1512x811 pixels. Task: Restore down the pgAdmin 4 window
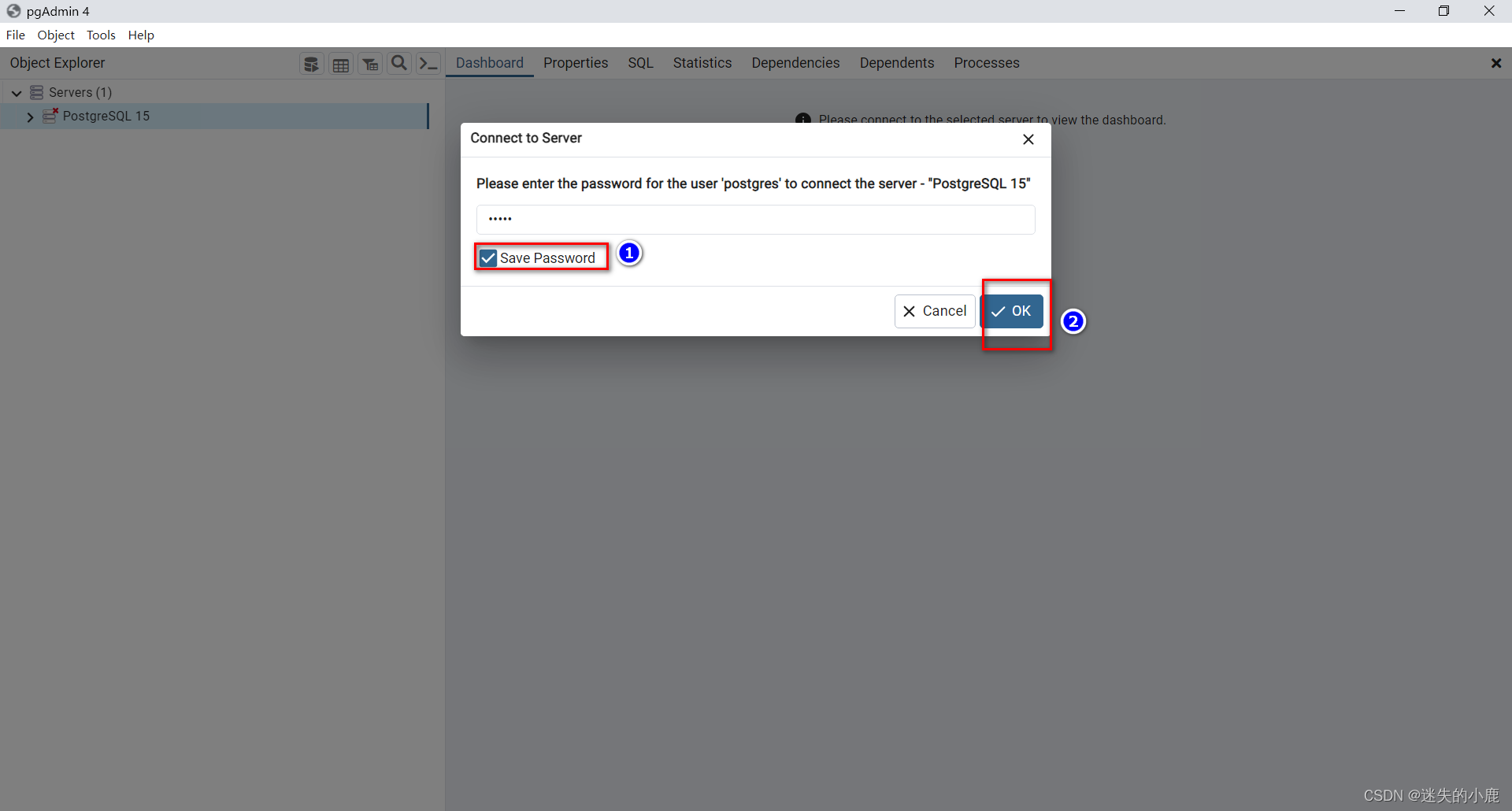(x=1443, y=11)
